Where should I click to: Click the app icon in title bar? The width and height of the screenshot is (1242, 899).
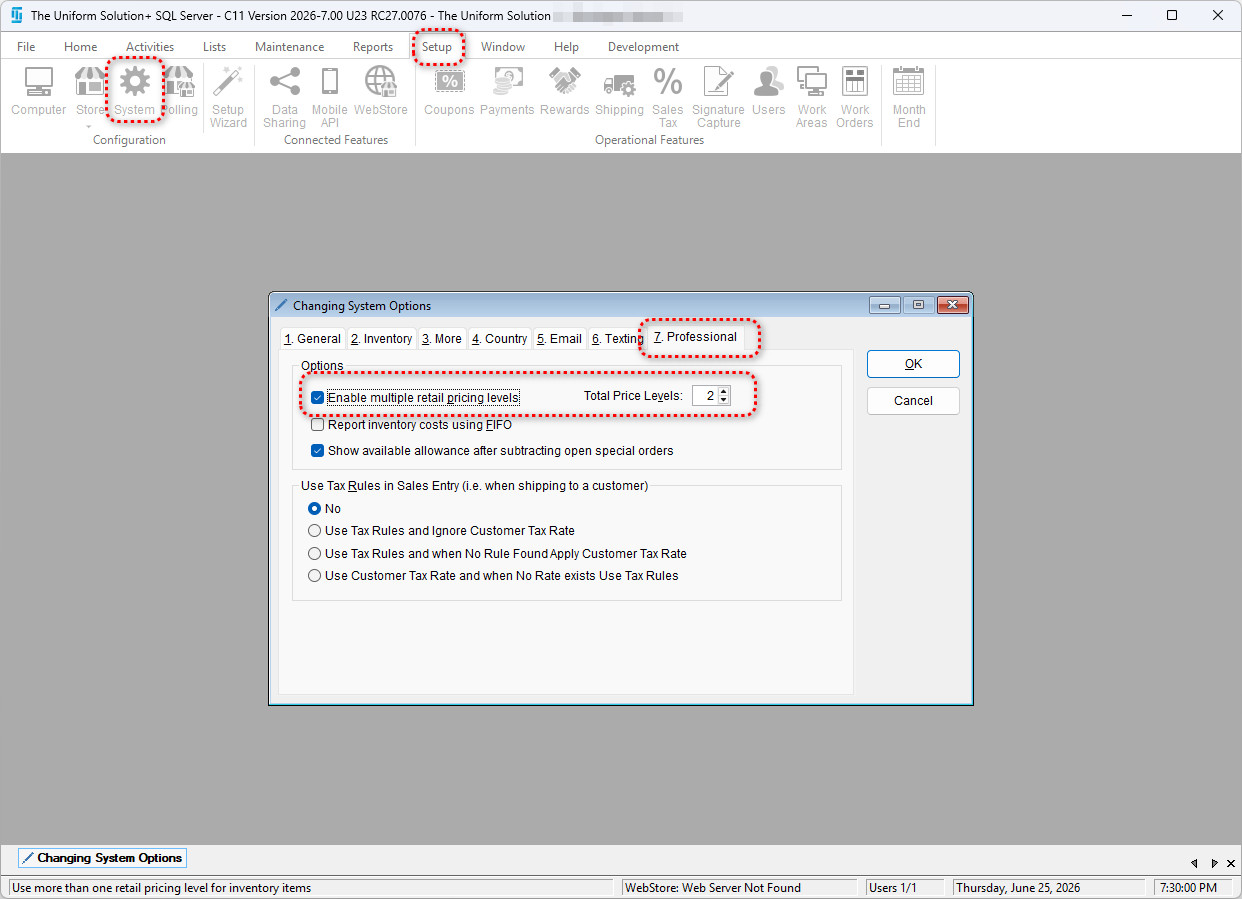(x=16, y=15)
